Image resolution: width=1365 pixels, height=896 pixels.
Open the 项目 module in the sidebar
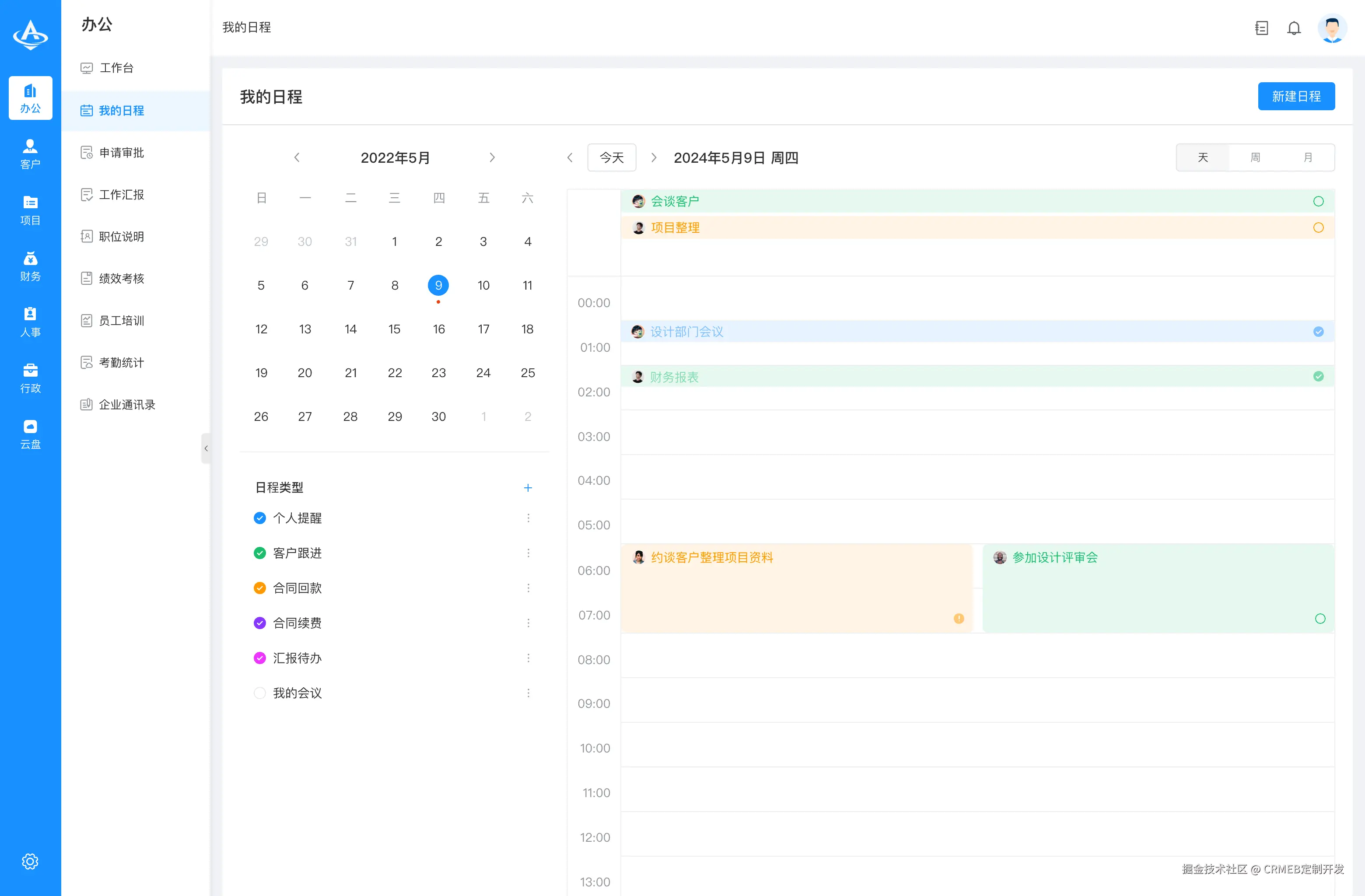click(30, 209)
